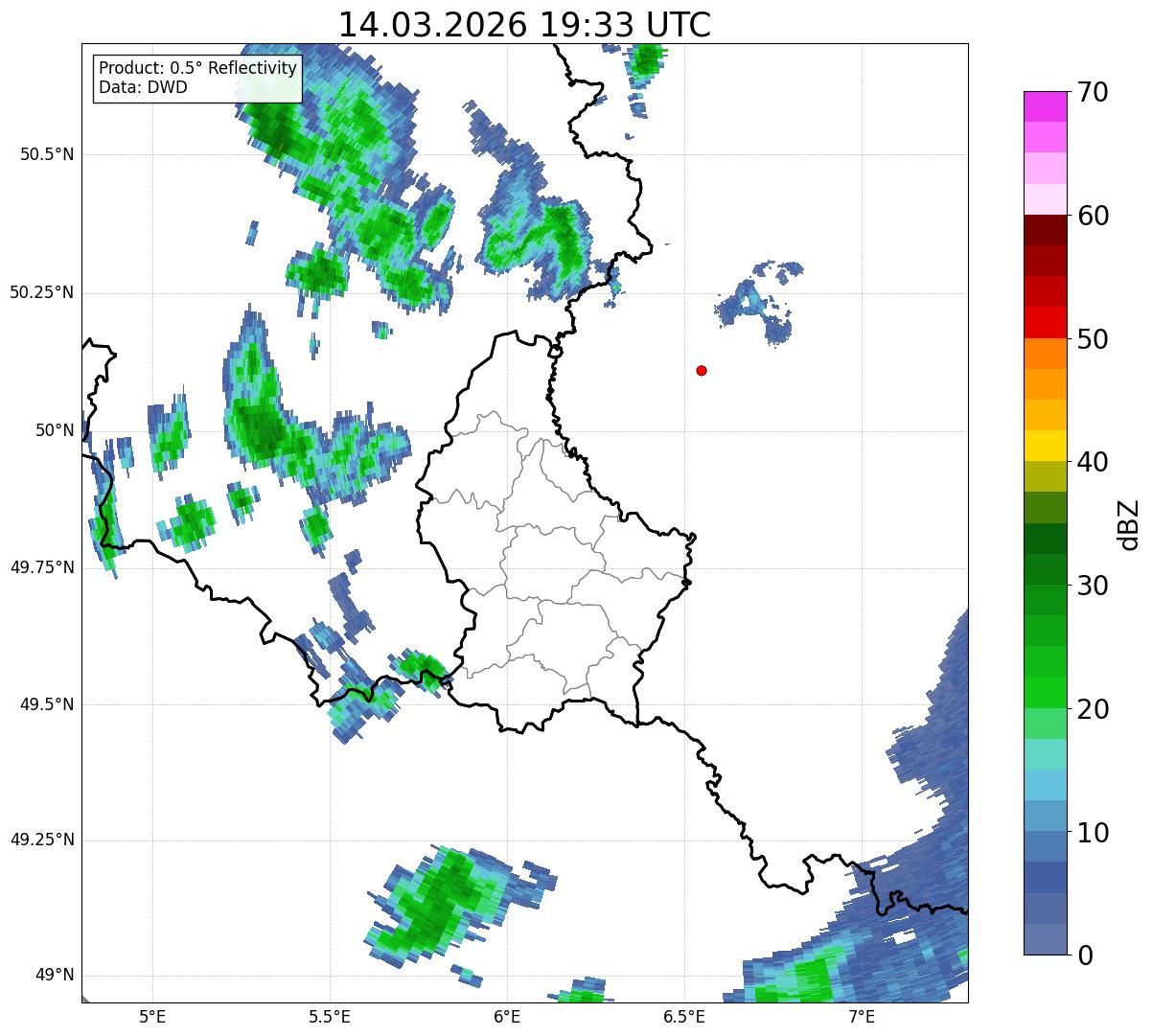Click the colorbar tick label "50"

click(x=1092, y=338)
